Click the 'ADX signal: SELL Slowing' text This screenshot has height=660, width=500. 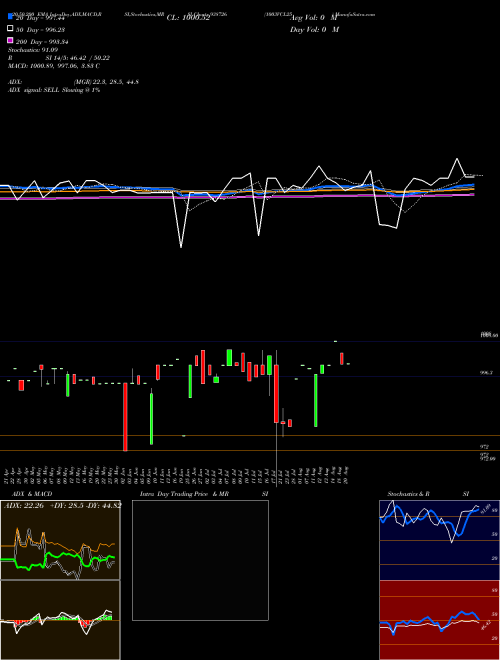(53, 90)
